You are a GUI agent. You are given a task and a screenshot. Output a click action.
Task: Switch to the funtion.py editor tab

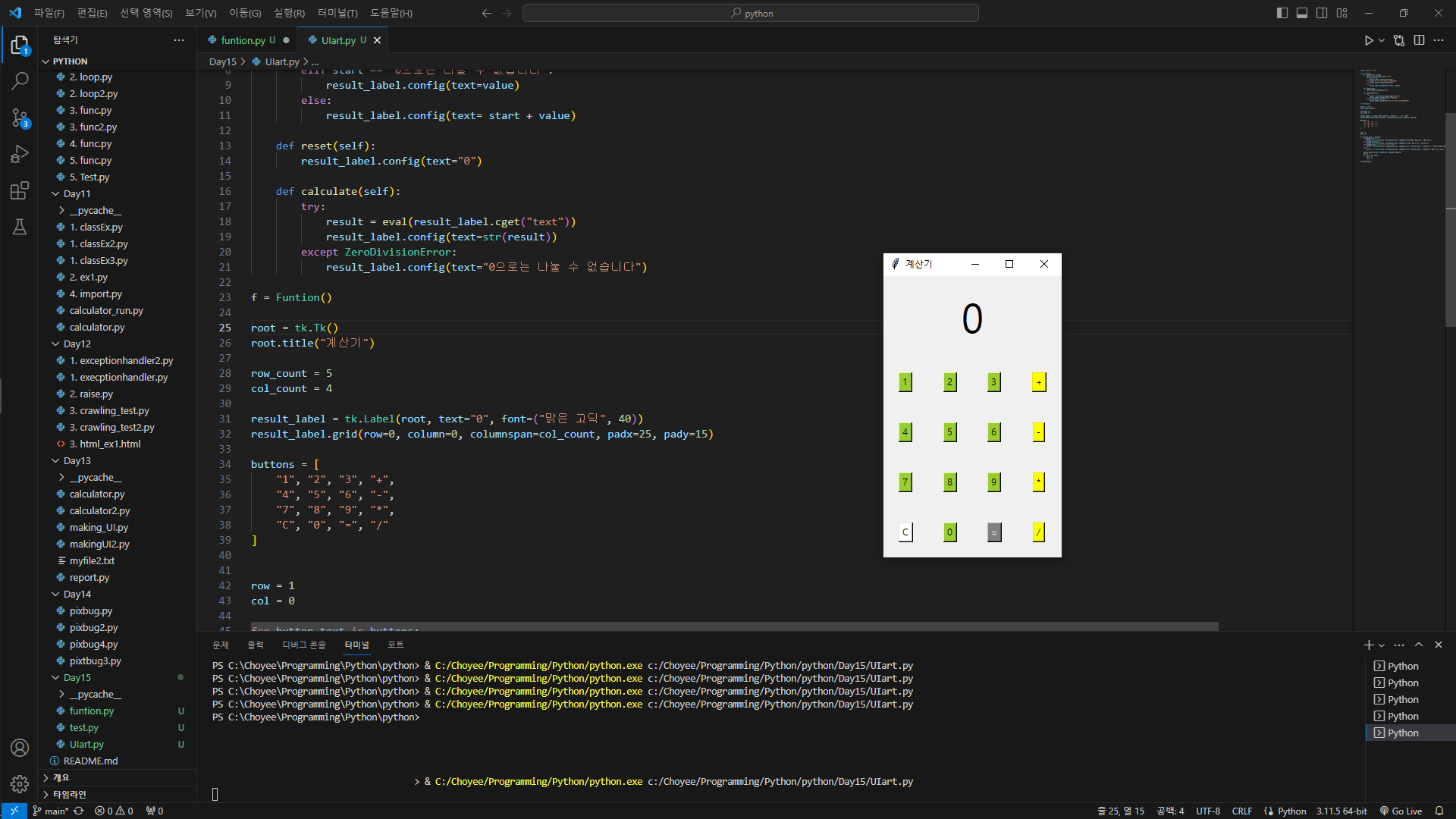point(243,40)
